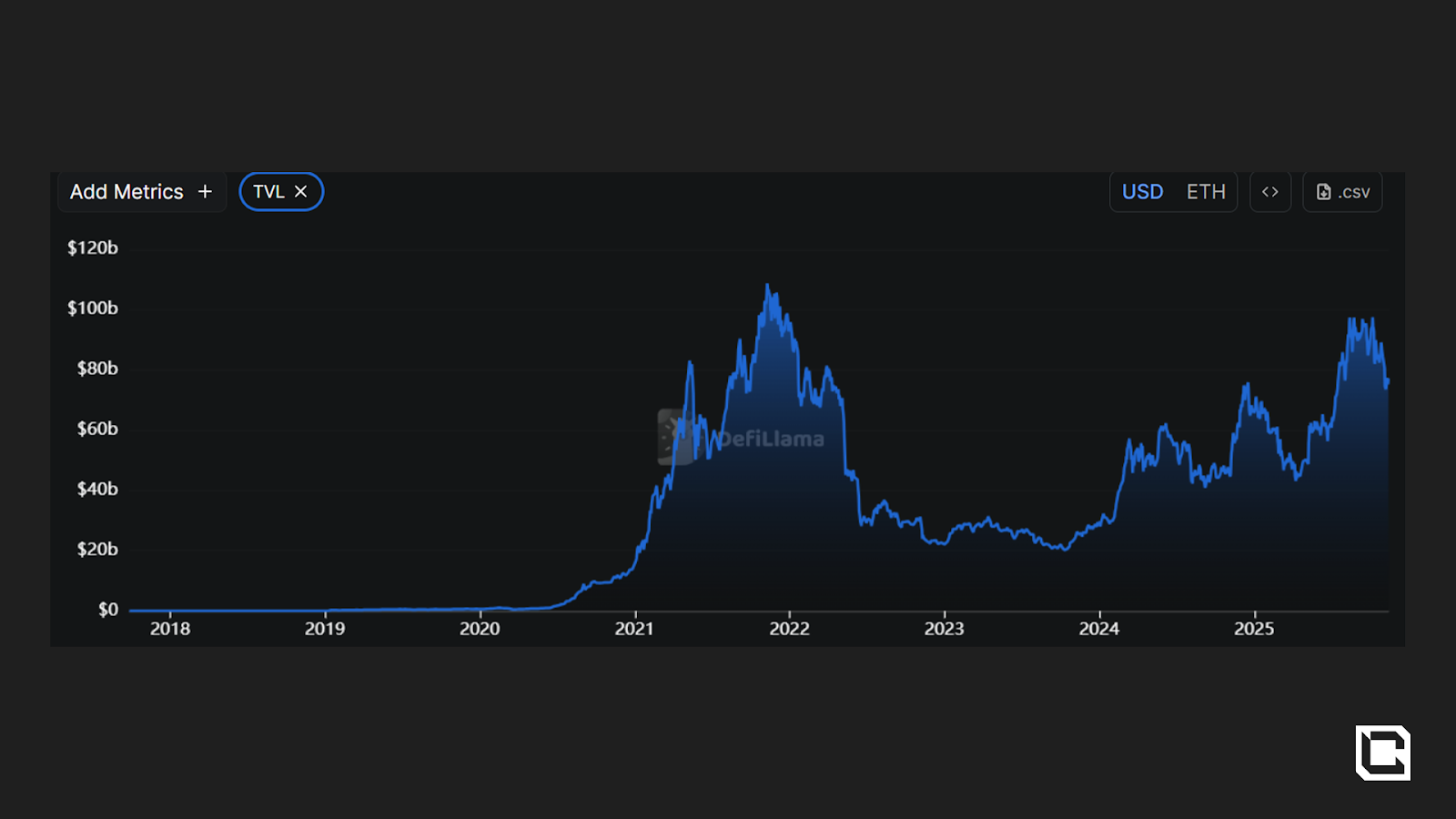This screenshot has width=1456, height=819.
Task: Click the plus icon beside Add Metrics
Action: click(x=205, y=192)
